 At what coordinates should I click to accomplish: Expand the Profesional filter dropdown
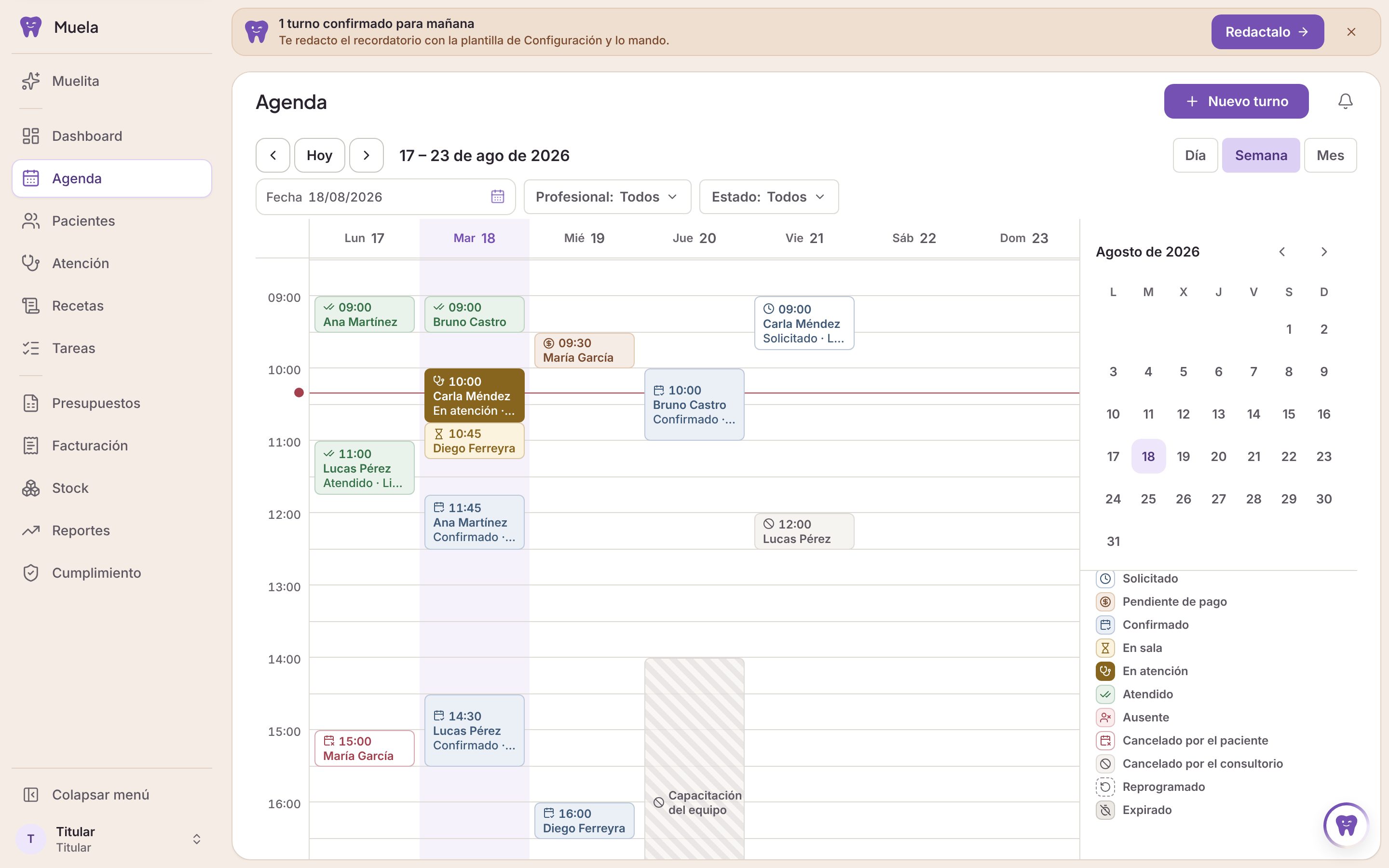pos(607,197)
